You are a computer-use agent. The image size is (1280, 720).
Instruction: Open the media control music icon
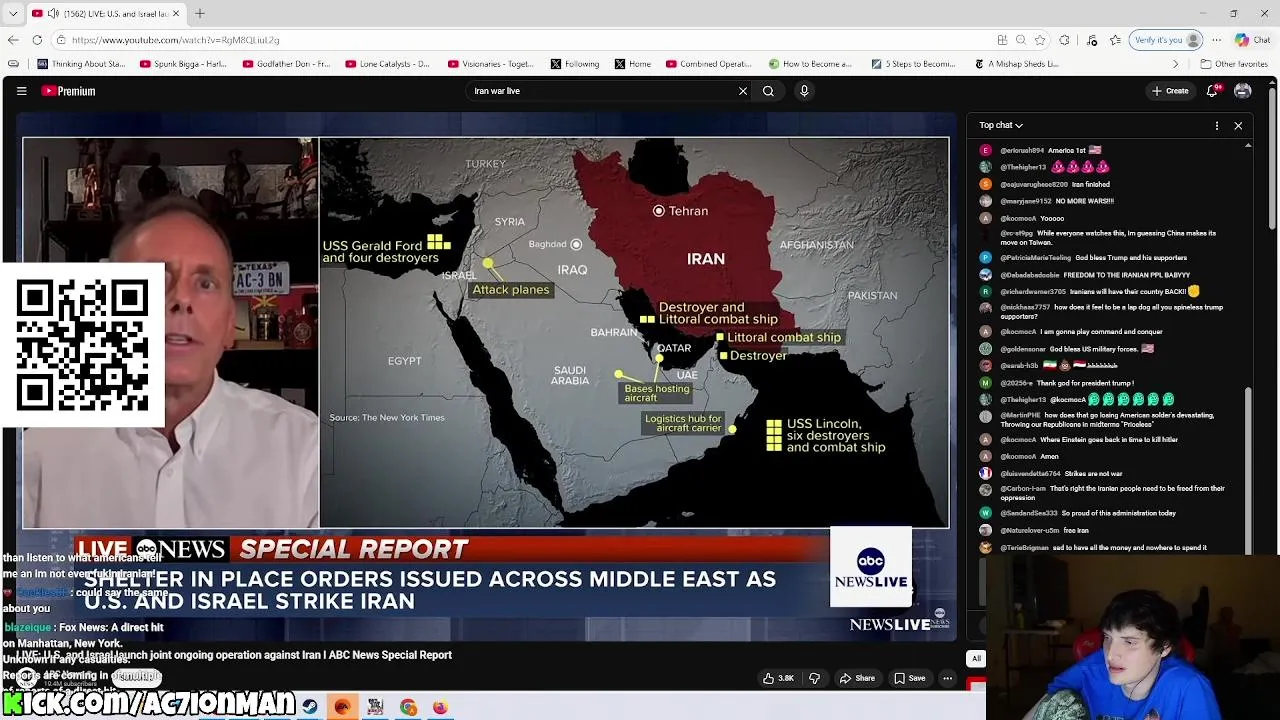point(1092,40)
